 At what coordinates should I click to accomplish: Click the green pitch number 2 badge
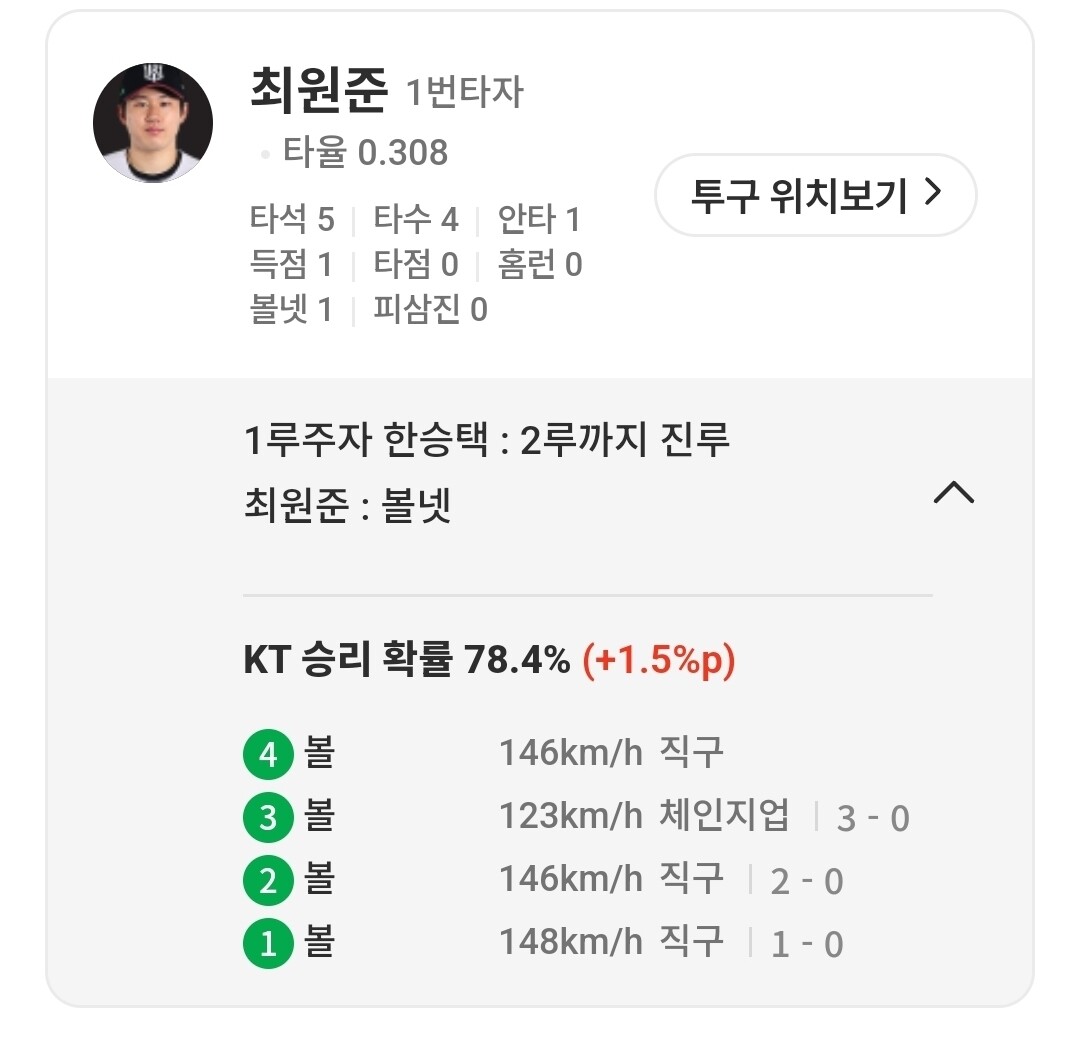click(x=268, y=881)
